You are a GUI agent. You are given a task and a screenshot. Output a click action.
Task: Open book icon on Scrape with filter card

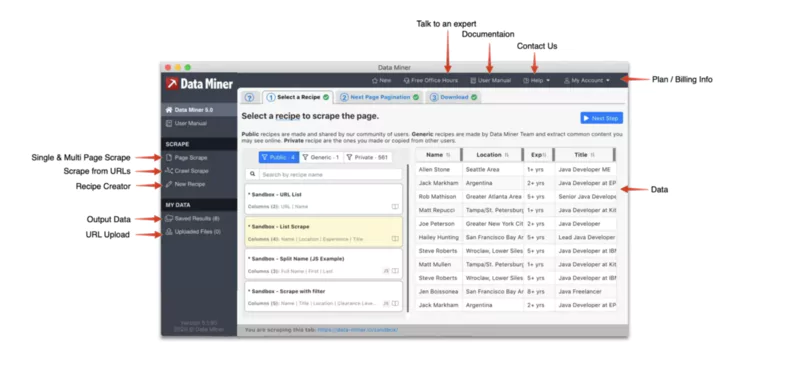coord(395,303)
